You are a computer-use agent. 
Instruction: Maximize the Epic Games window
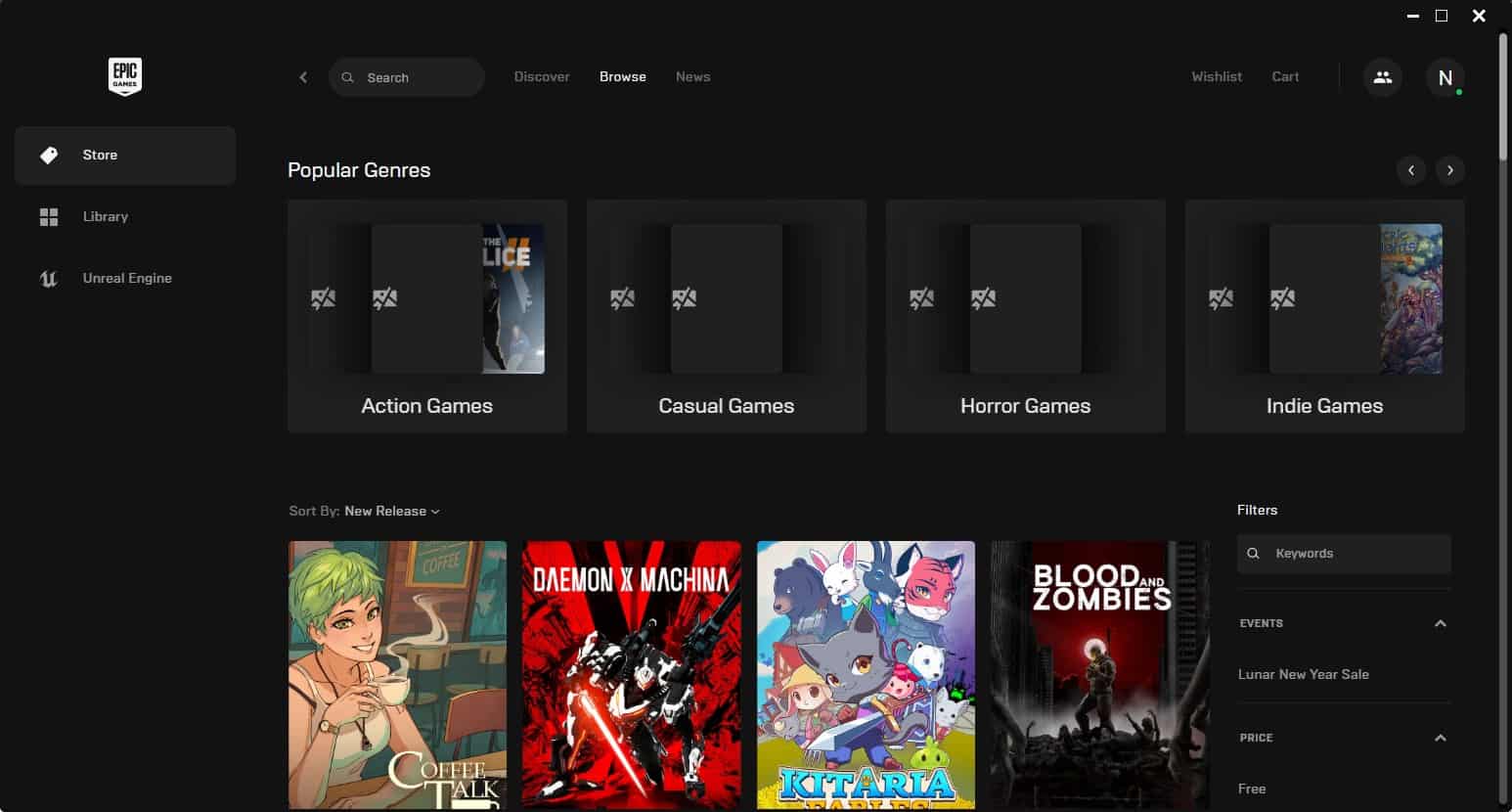[1442, 16]
